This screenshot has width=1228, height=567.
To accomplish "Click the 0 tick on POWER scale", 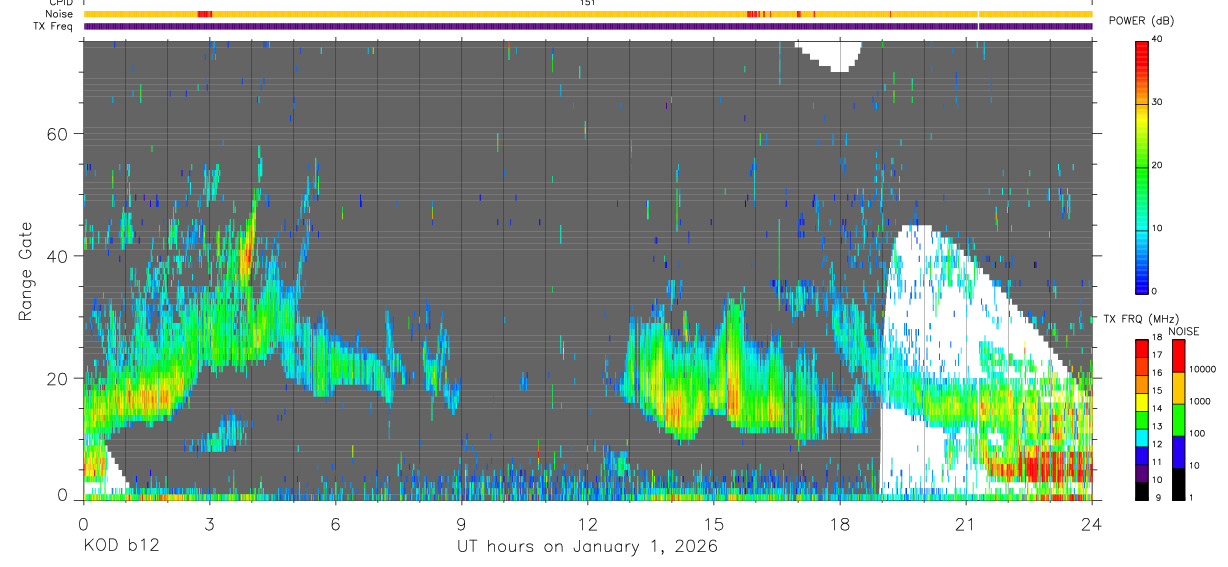I will (1156, 291).
